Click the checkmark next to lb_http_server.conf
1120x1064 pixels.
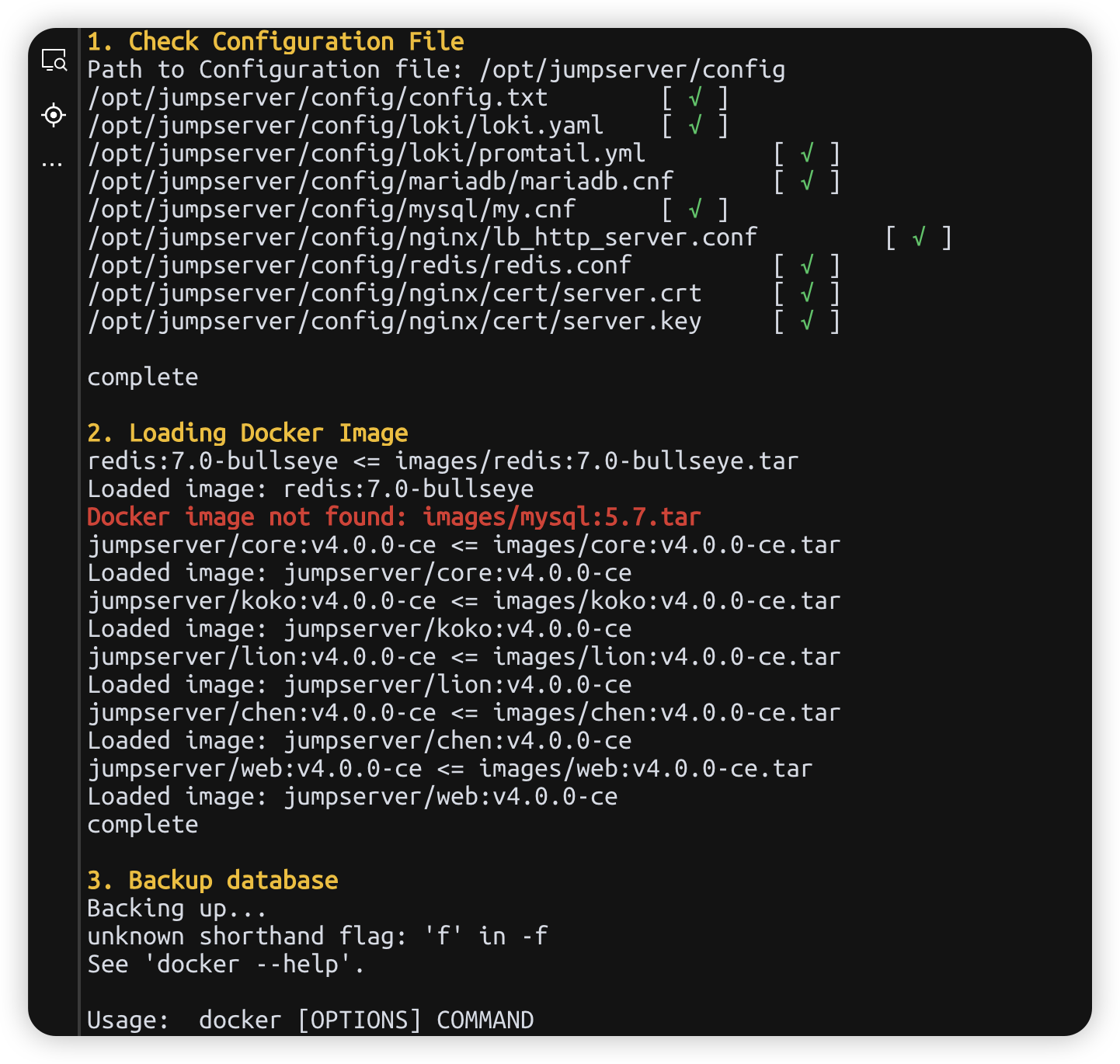[x=919, y=237]
